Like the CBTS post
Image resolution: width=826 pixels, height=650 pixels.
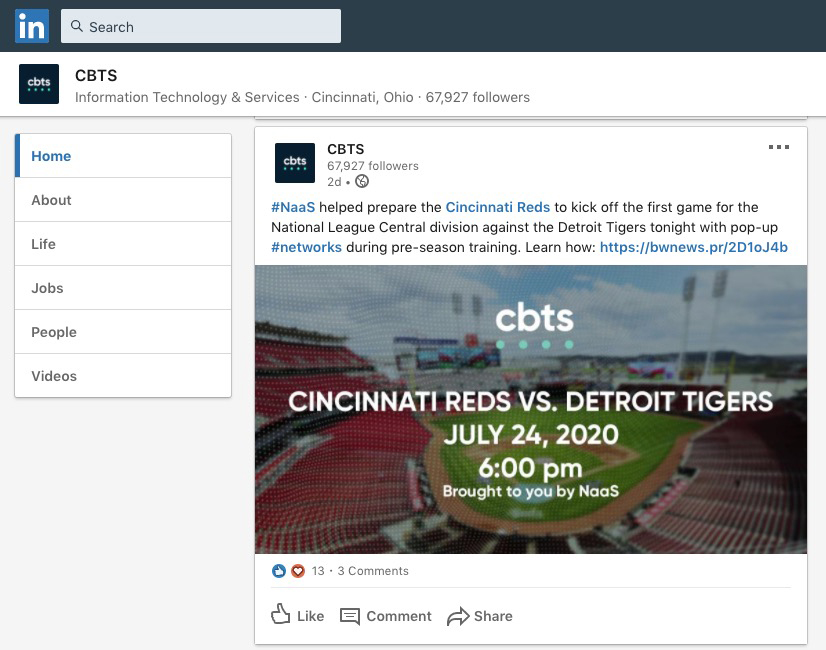pyautogui.click(x=297, y=615)
